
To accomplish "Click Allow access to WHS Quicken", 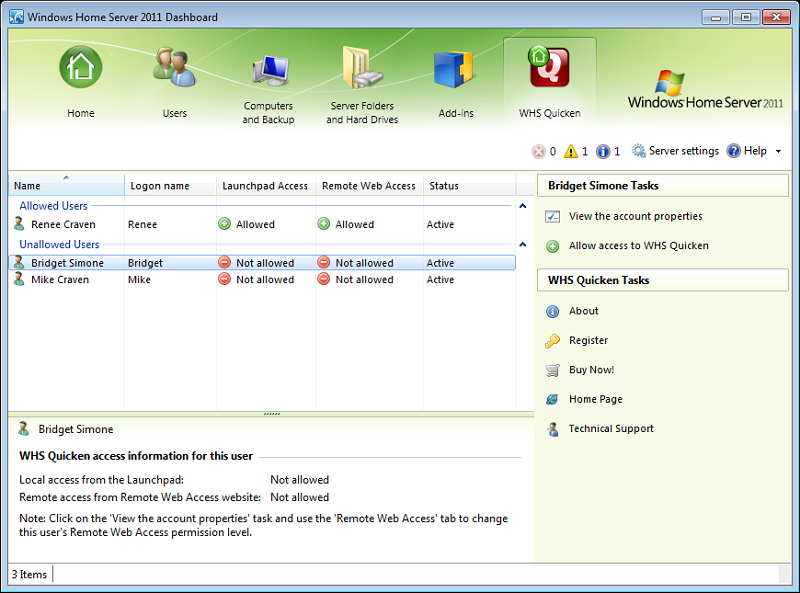I will (639, 246).
